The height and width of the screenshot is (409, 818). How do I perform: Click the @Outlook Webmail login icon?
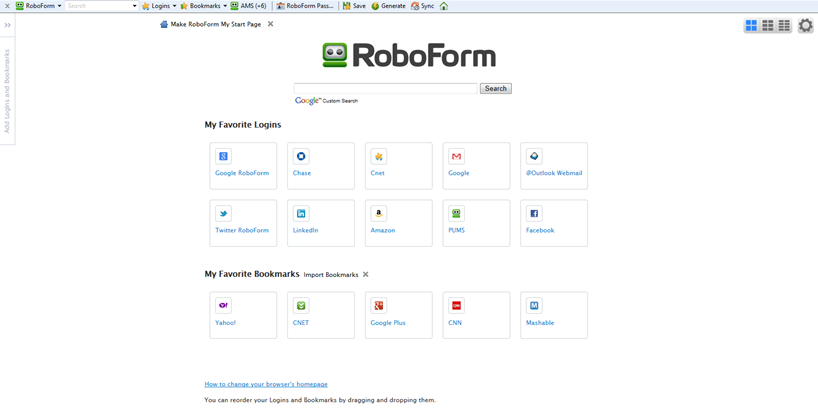click(x=534, y=157)
